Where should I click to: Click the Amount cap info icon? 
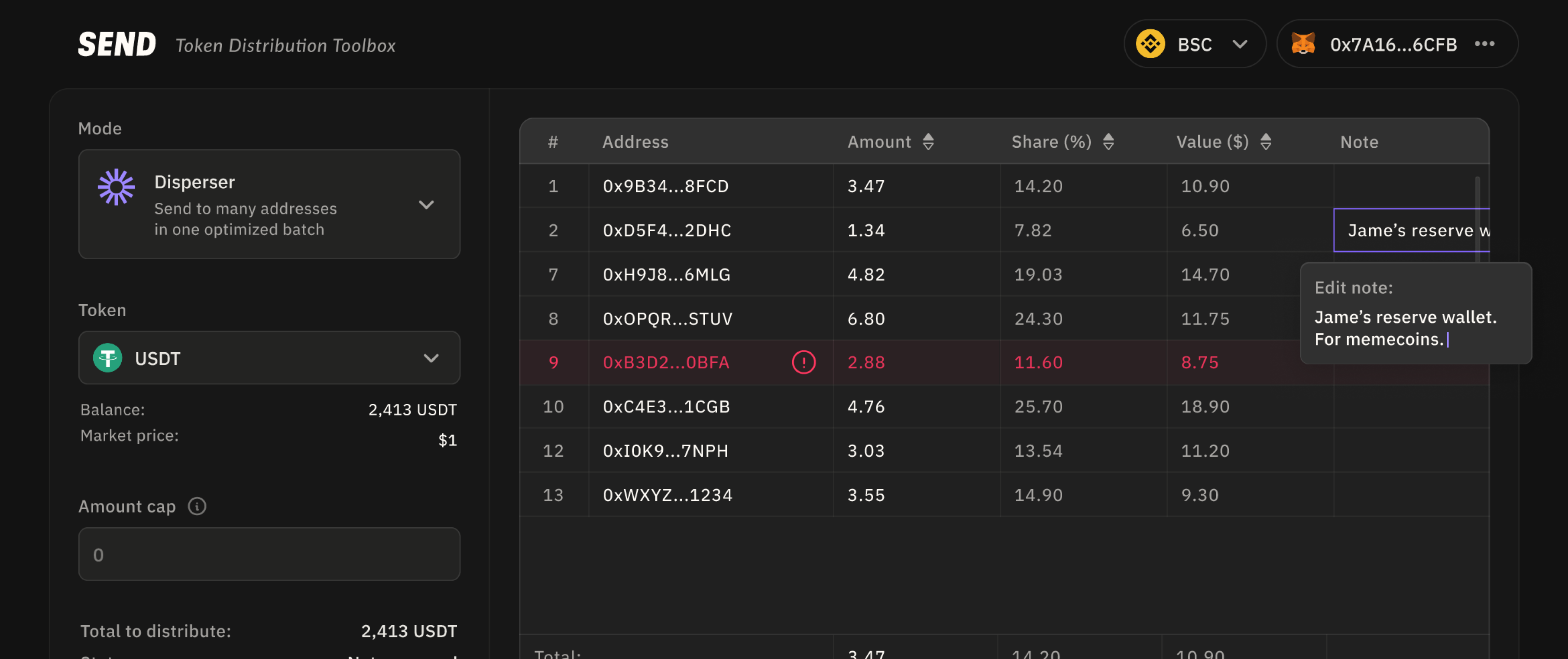pyautogui.click(x=197, y=506)
